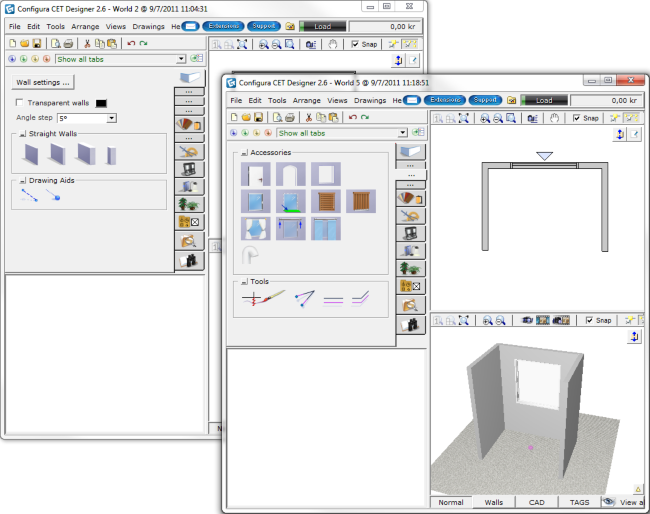This screenshot has width=650, height=514.
Task: Collapse the Drawing Aids group
Action: [23, 181]
